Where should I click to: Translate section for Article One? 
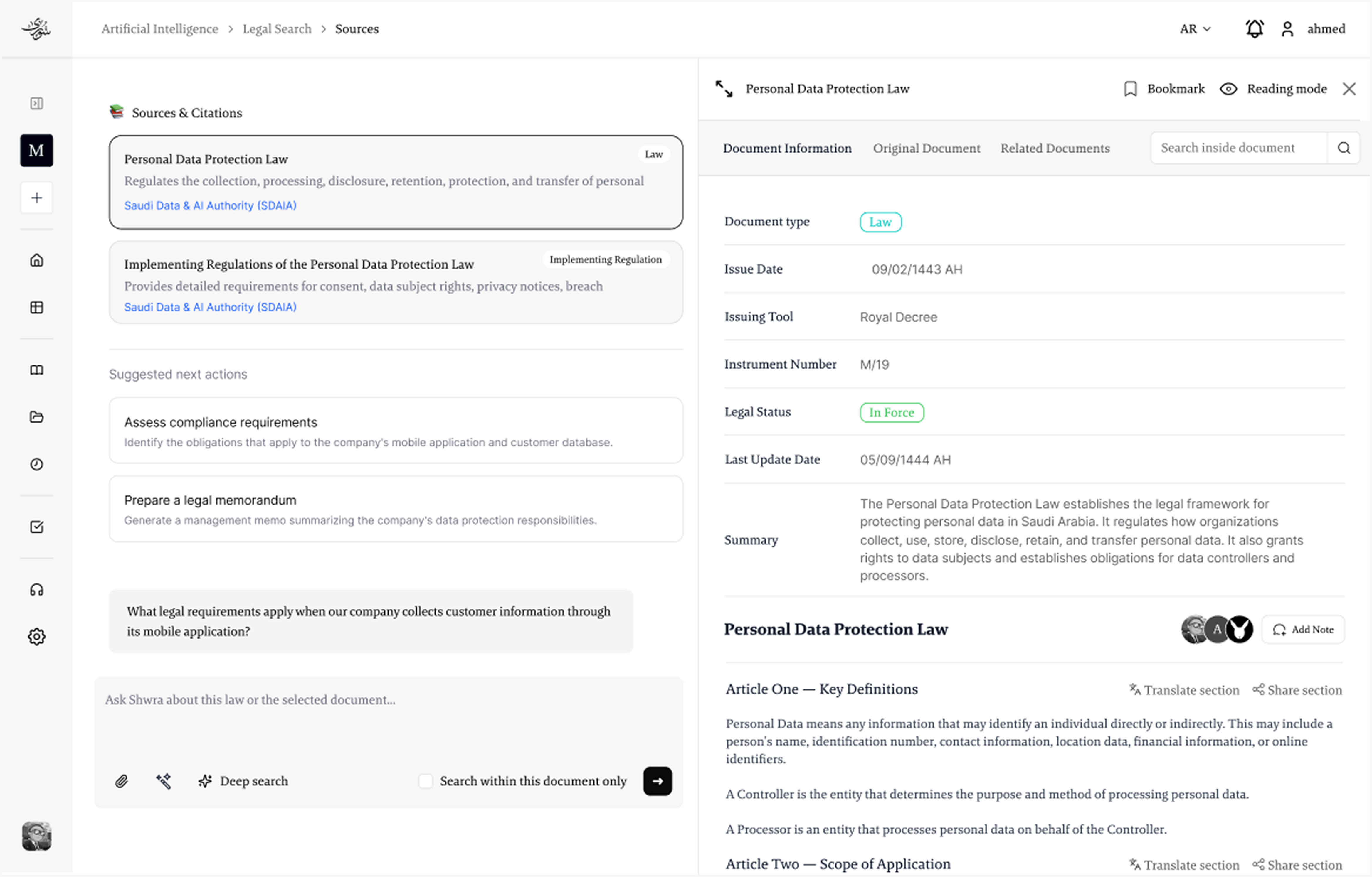tap(1184, 690)
